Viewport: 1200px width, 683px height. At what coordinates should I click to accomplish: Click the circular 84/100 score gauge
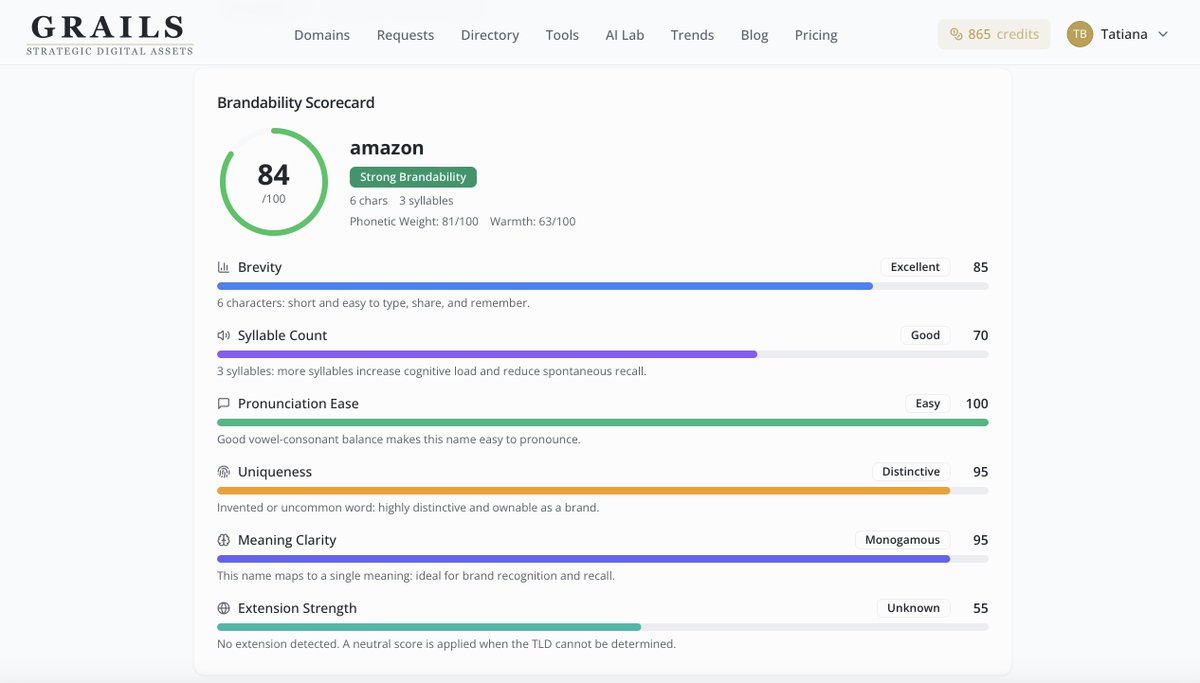click(274, 182)
